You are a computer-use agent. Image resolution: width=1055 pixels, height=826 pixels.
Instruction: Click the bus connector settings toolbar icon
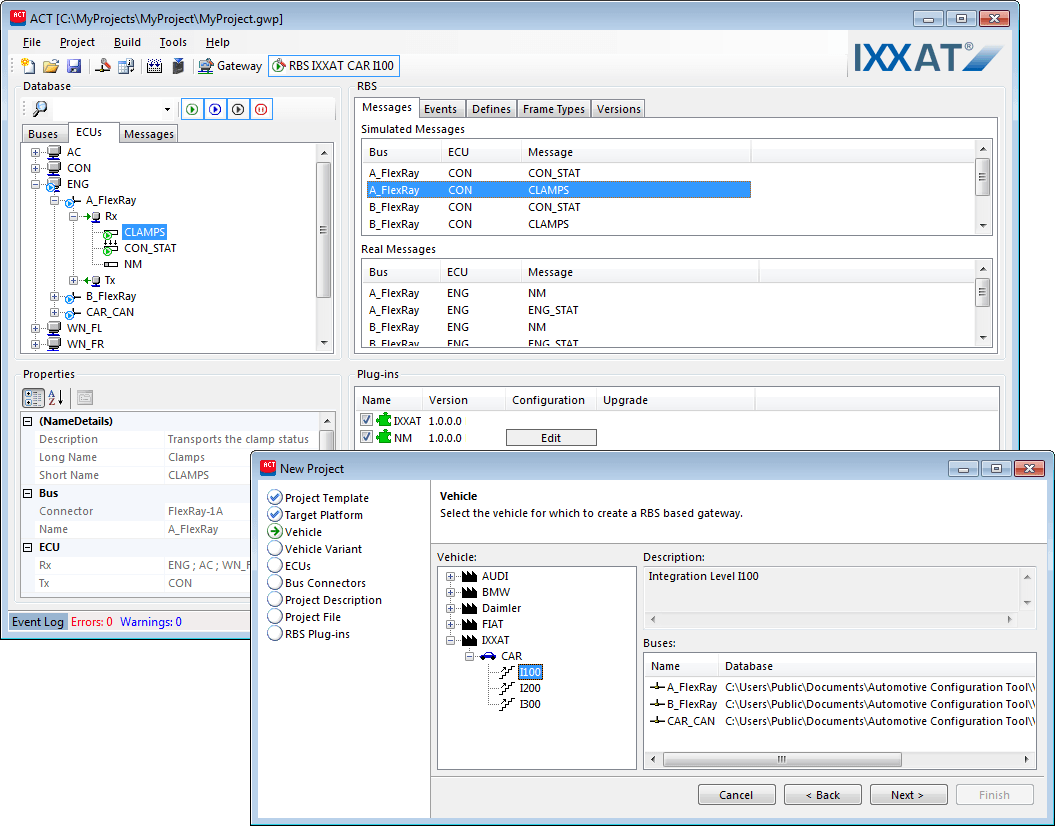[103, 66]
